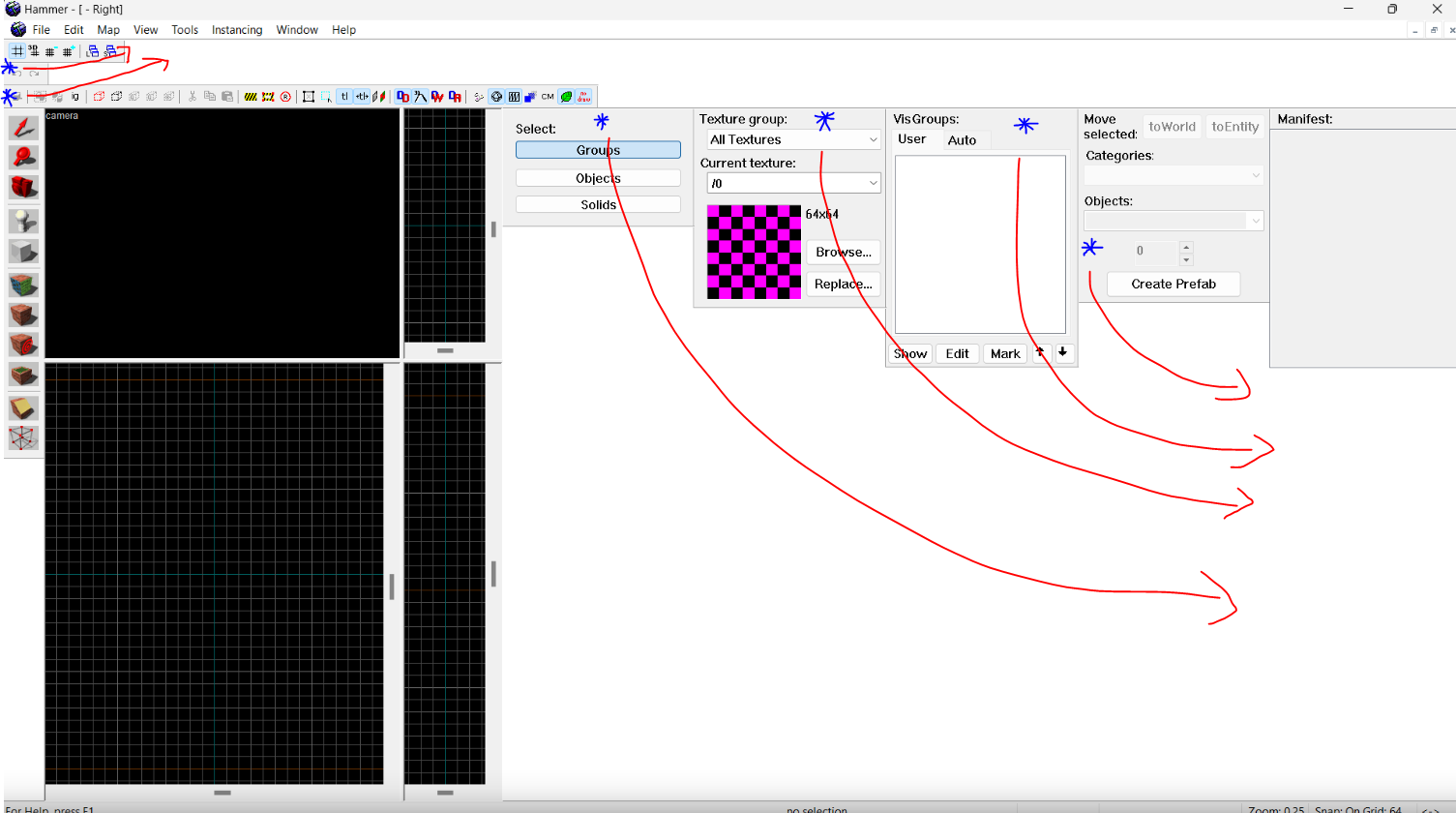1456x813 pixels.
Task: Click the red Hide Selected Objects icon
Action: tap(99, 97)
